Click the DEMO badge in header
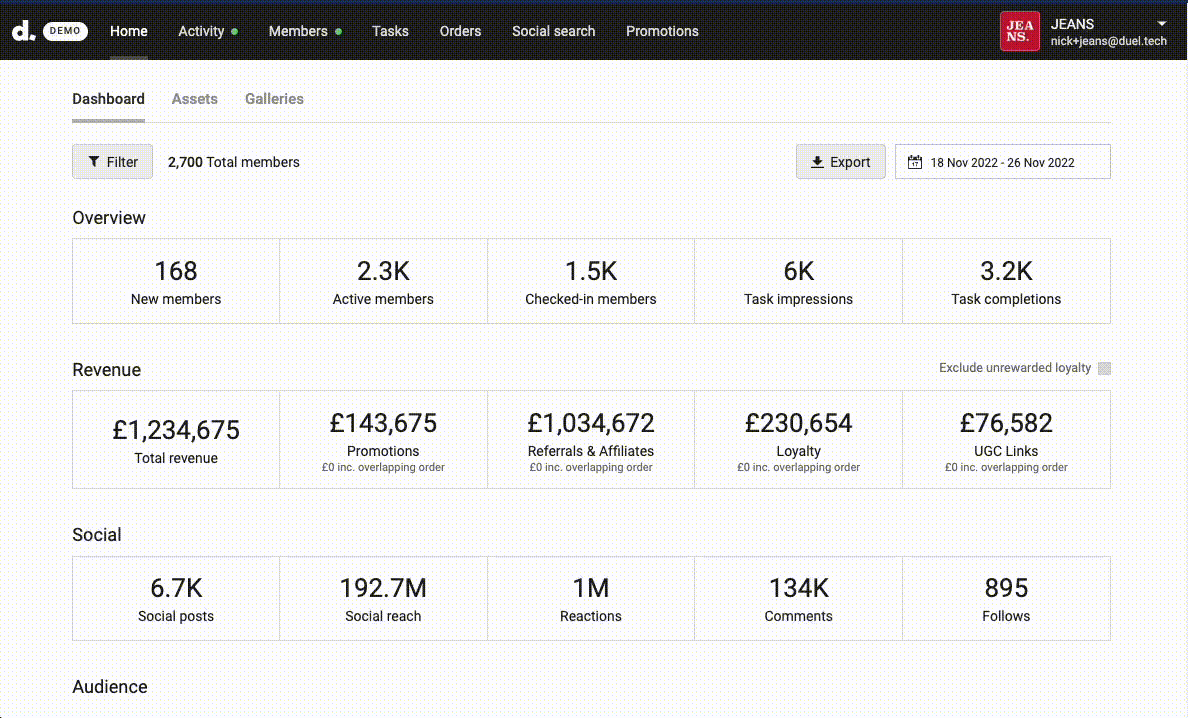This screenshot has width=1188, height=718. coord(65,31)
